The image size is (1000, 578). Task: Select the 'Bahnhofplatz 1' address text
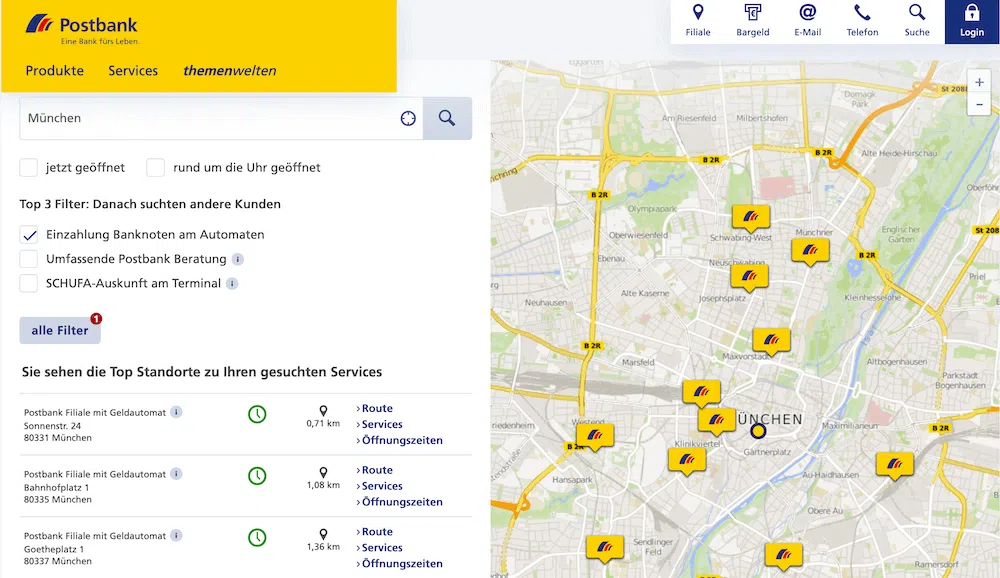[x=57, y=487]
